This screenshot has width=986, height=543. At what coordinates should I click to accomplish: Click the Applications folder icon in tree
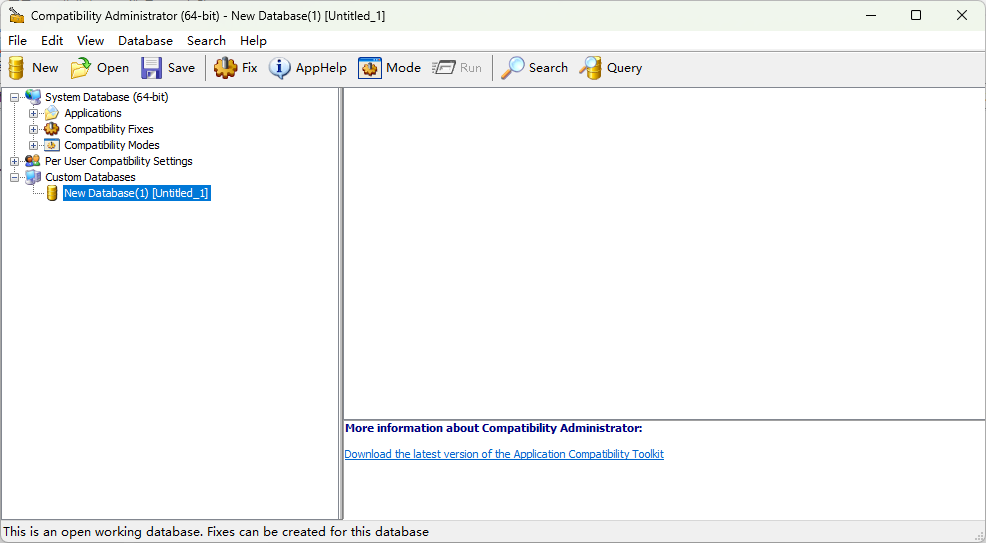(52, 113)
